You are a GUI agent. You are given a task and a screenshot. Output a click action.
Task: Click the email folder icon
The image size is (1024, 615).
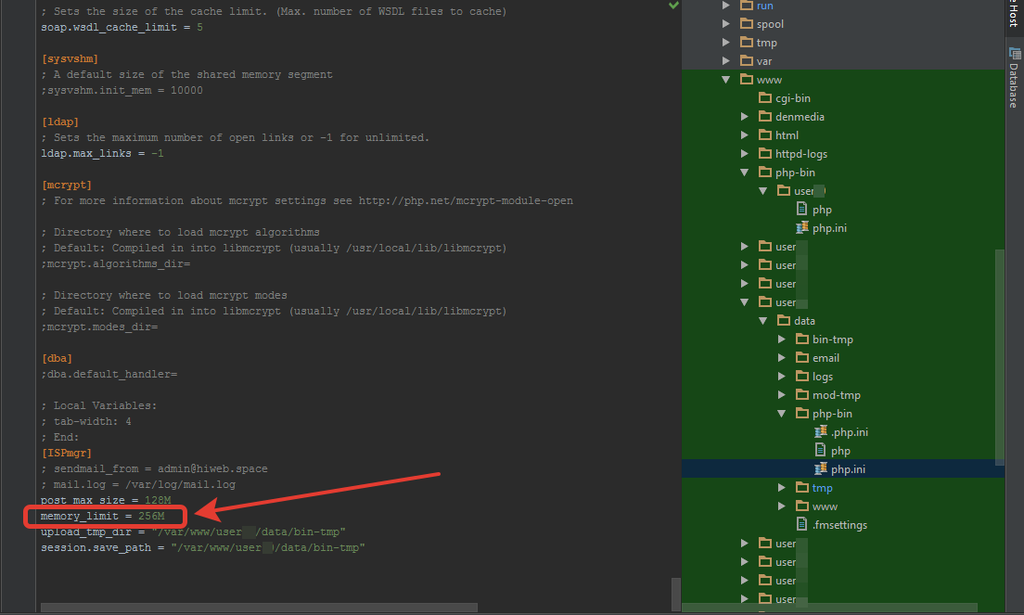pyautogui.click(x=803, y=358)
